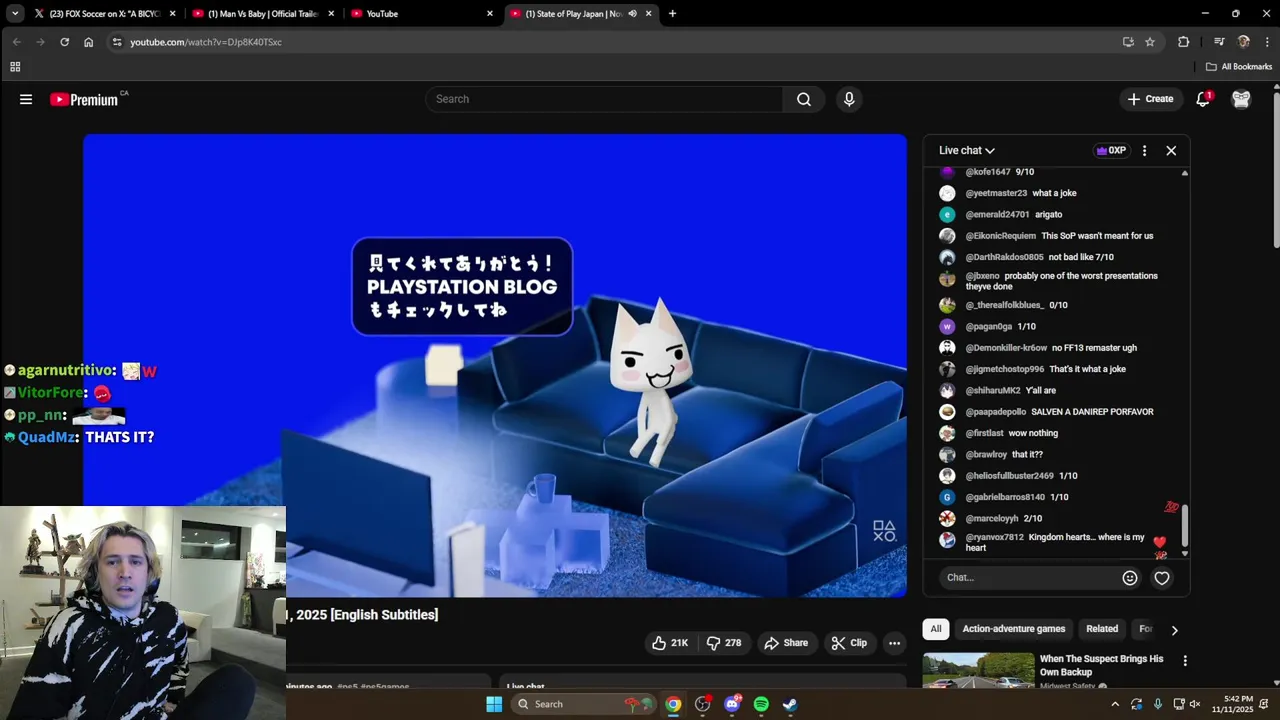Click the search magnifier button
Viewport: 1280px width, 720px height.
click(804, 99)
